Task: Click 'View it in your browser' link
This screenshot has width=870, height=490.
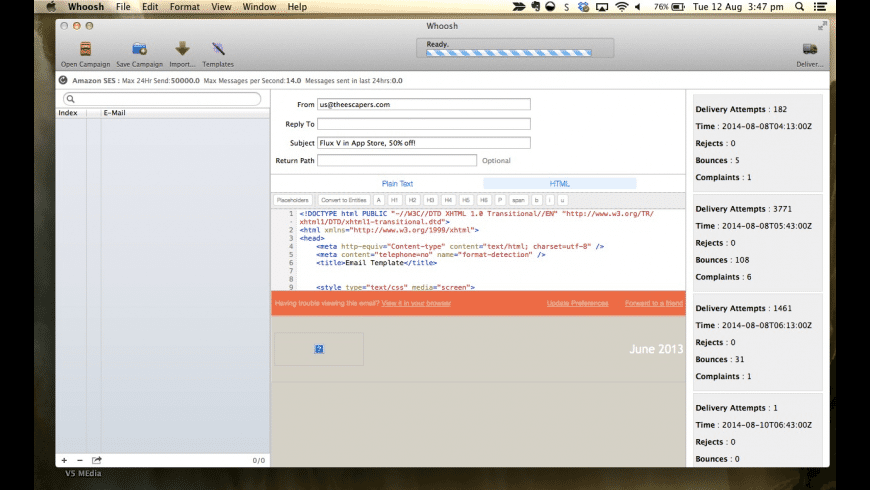Action: click(416, 303)
